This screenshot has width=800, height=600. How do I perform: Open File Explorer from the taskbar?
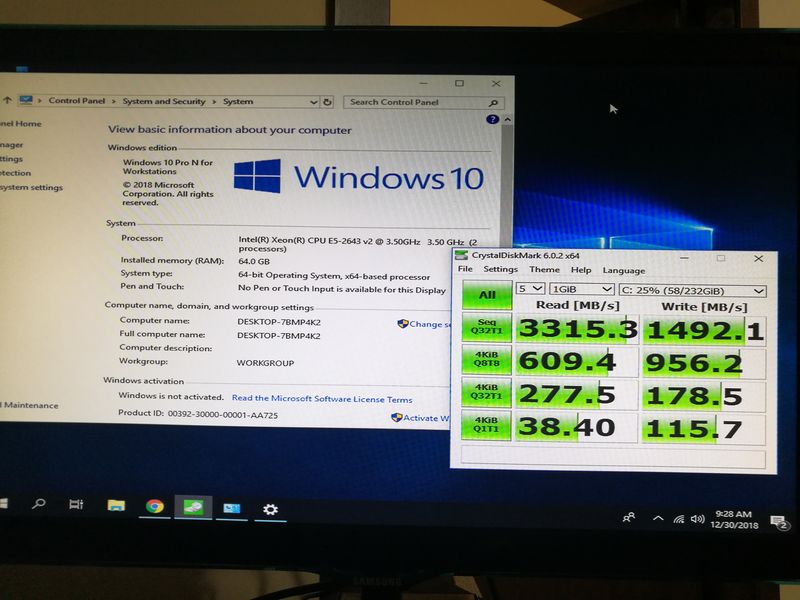(x=116, y=506)
